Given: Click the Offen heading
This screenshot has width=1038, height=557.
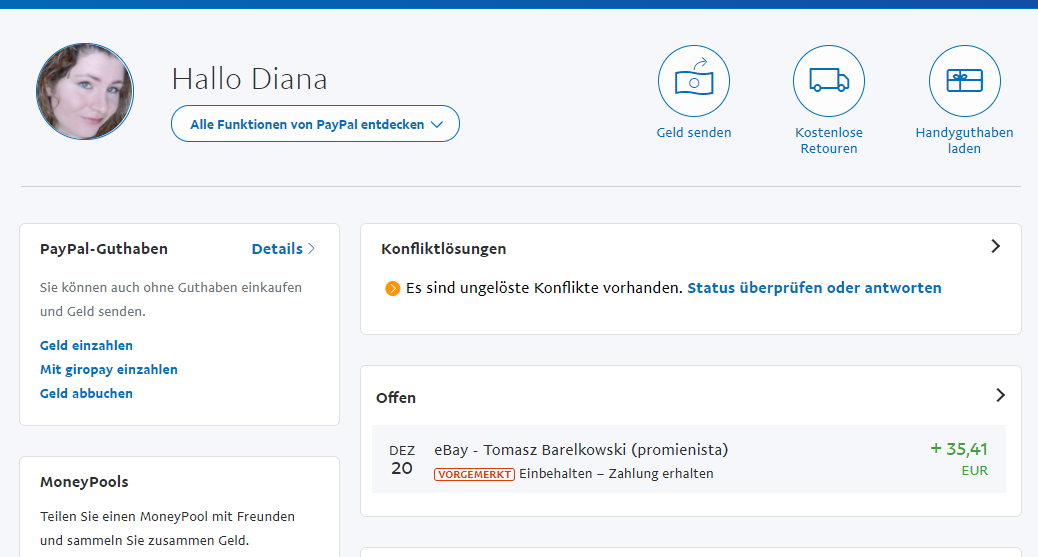Looking at the screenshot, I should coord(396,398).
